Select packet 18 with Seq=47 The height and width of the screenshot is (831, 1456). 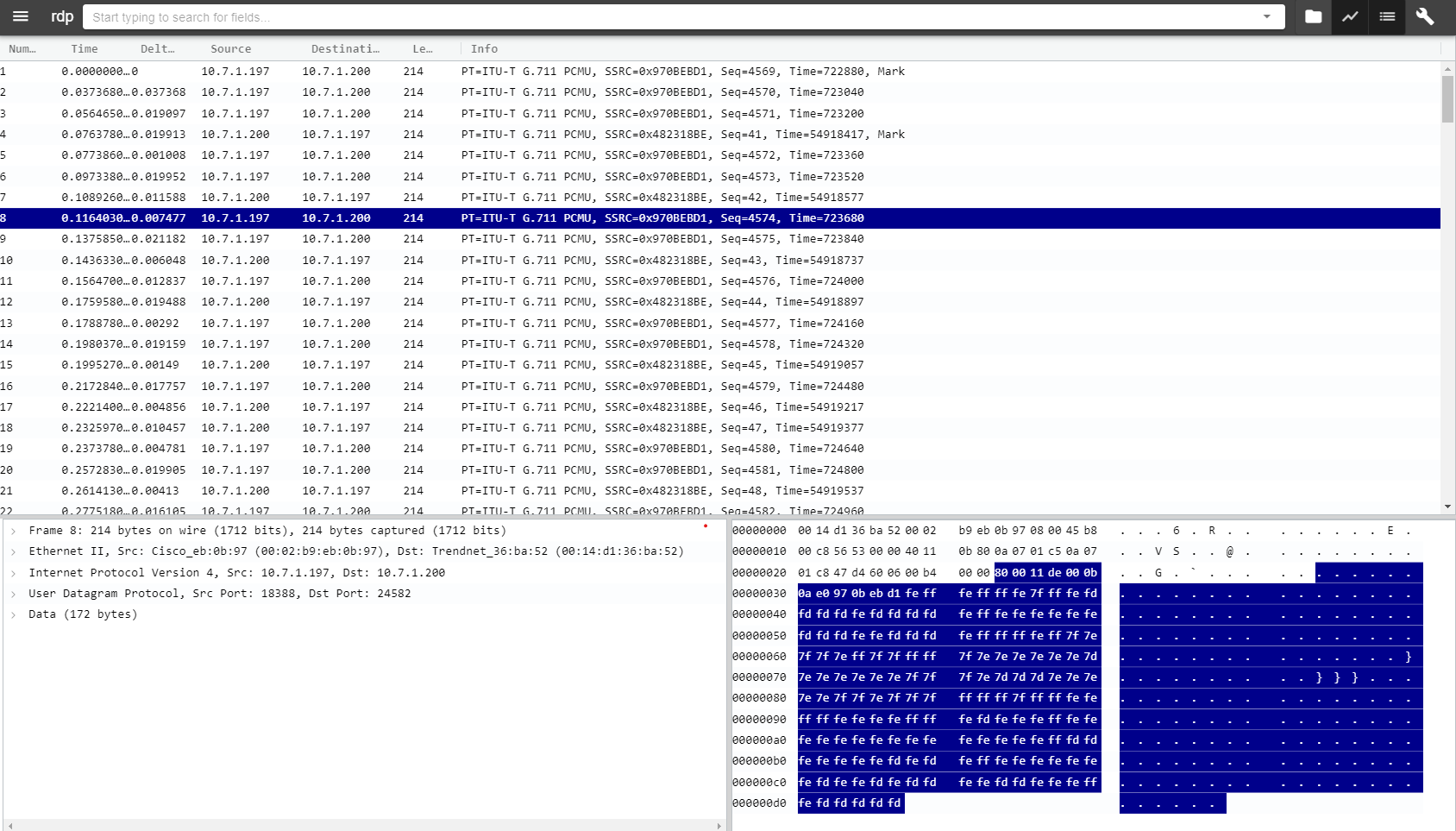[720, 428]
